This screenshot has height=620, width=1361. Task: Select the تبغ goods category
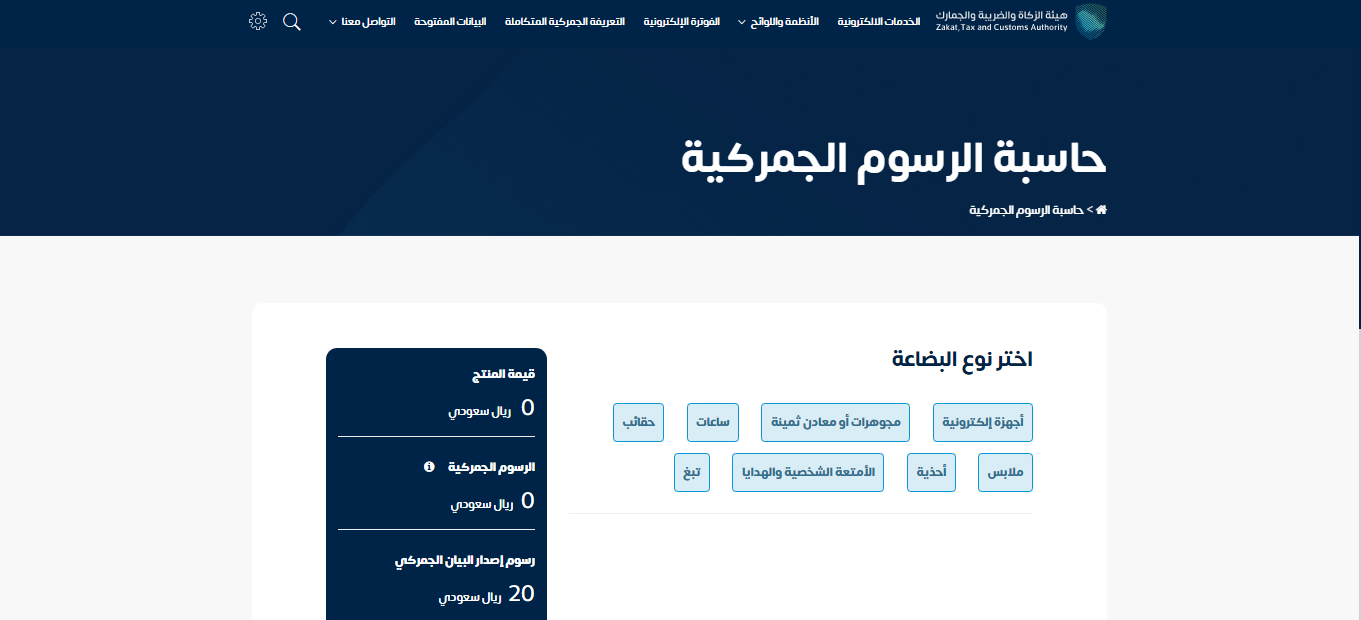[x=691, y=472]
